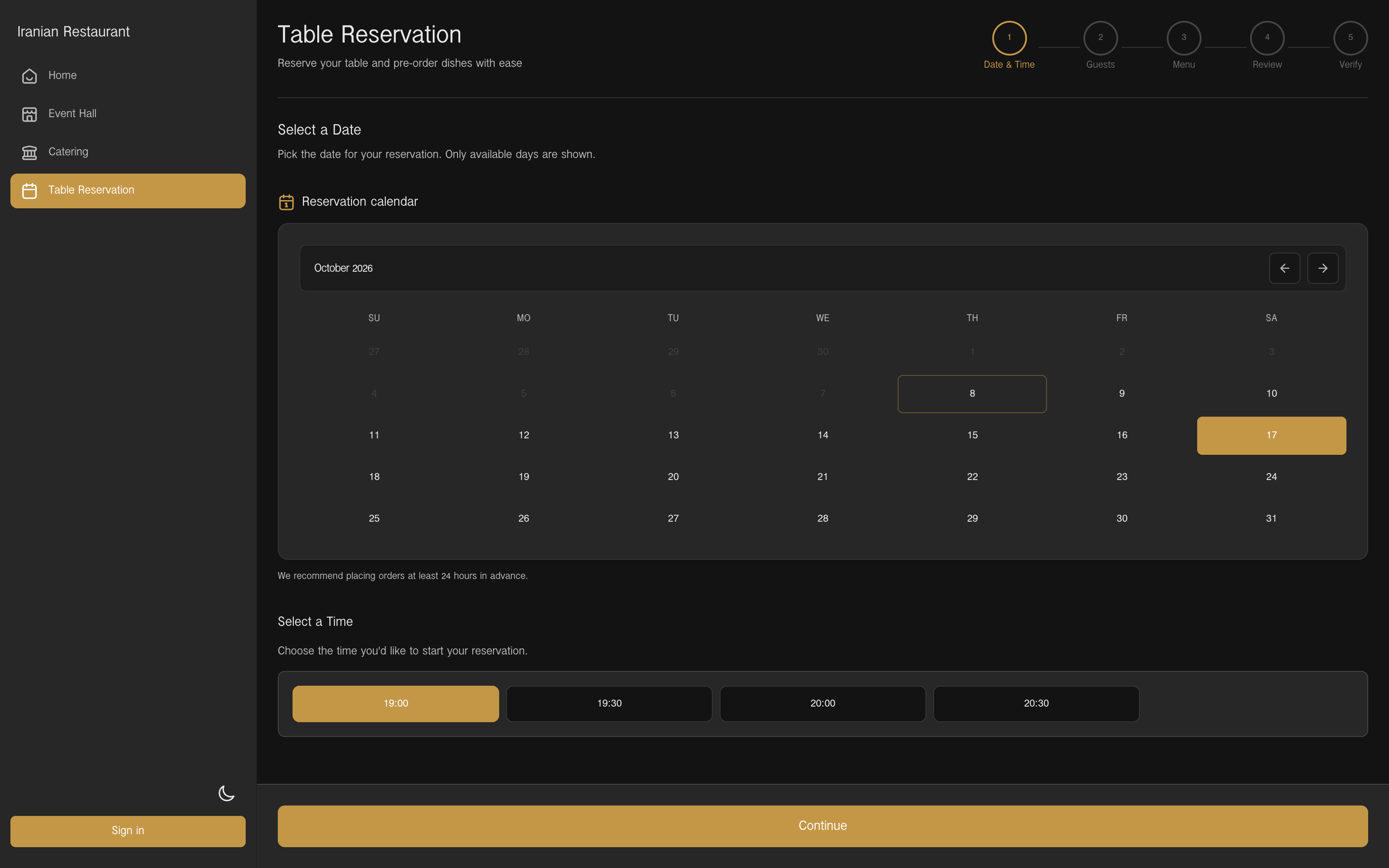Click step 4 Review circle
Viewport: 1389px width, 868px height.
click(x=1267, y=38)
